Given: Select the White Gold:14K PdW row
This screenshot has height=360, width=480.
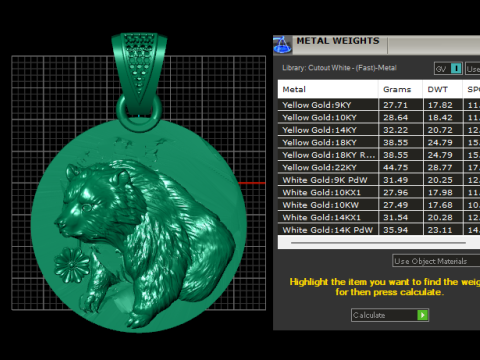Looking at the screenshot, I should (x=379, y=230).
